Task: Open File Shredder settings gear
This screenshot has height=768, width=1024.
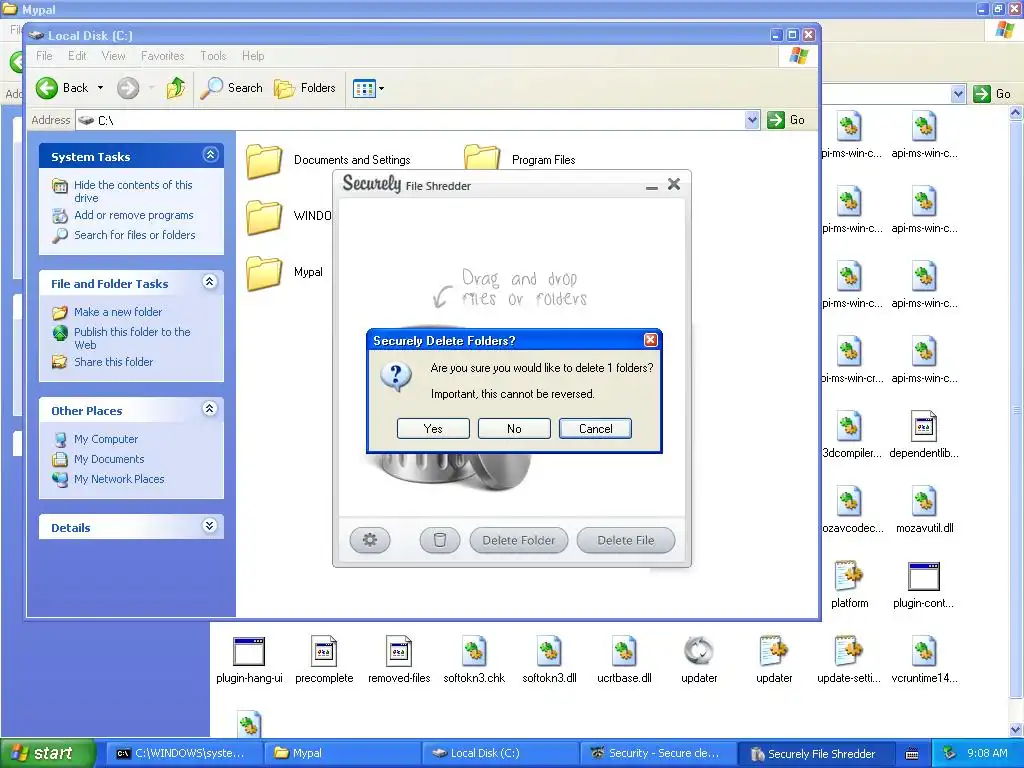Action: tap(370, 540)
